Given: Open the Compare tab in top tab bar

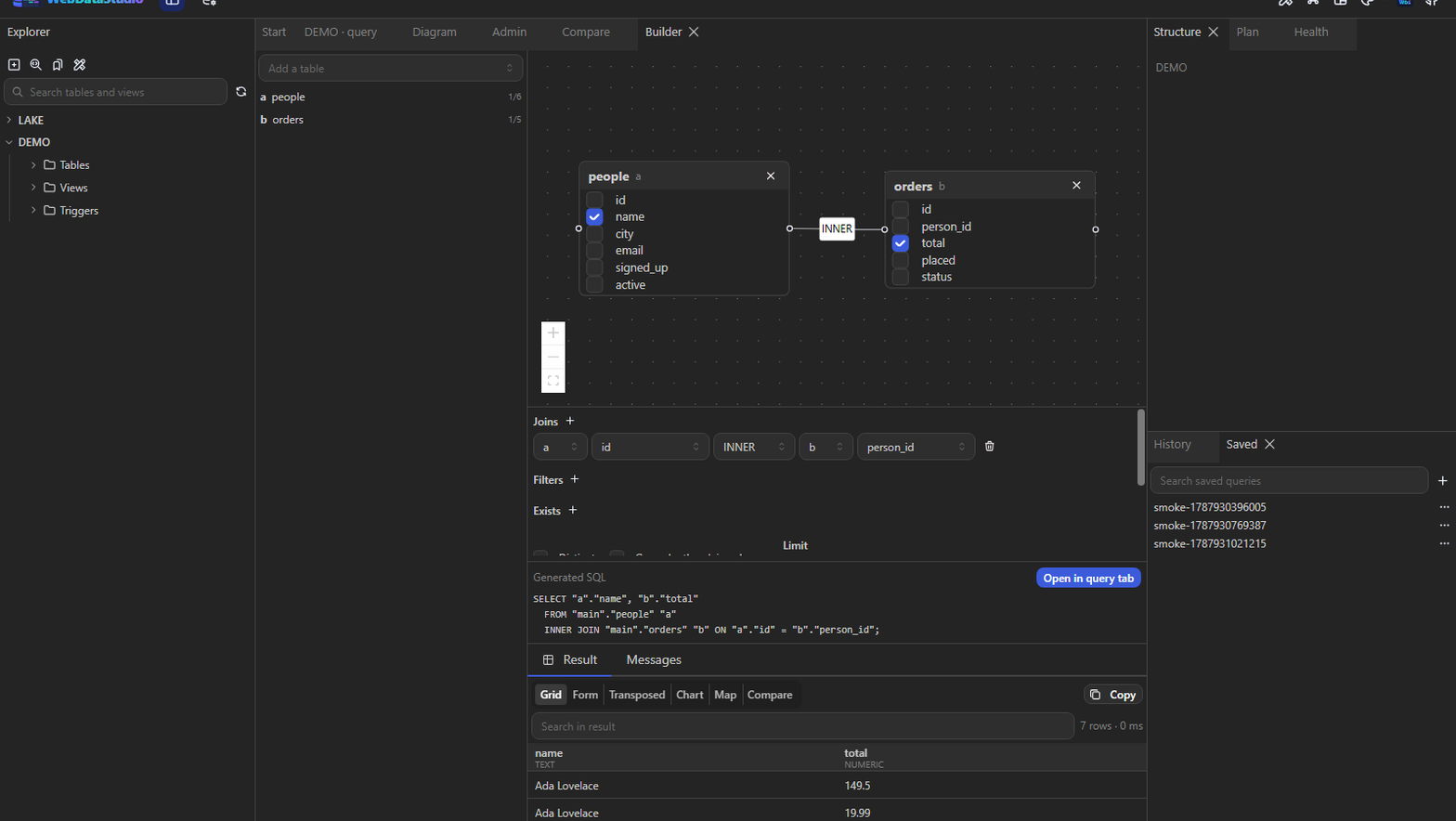Looking at the screenshot, I should pyautogui.click(x=586, y=32).
